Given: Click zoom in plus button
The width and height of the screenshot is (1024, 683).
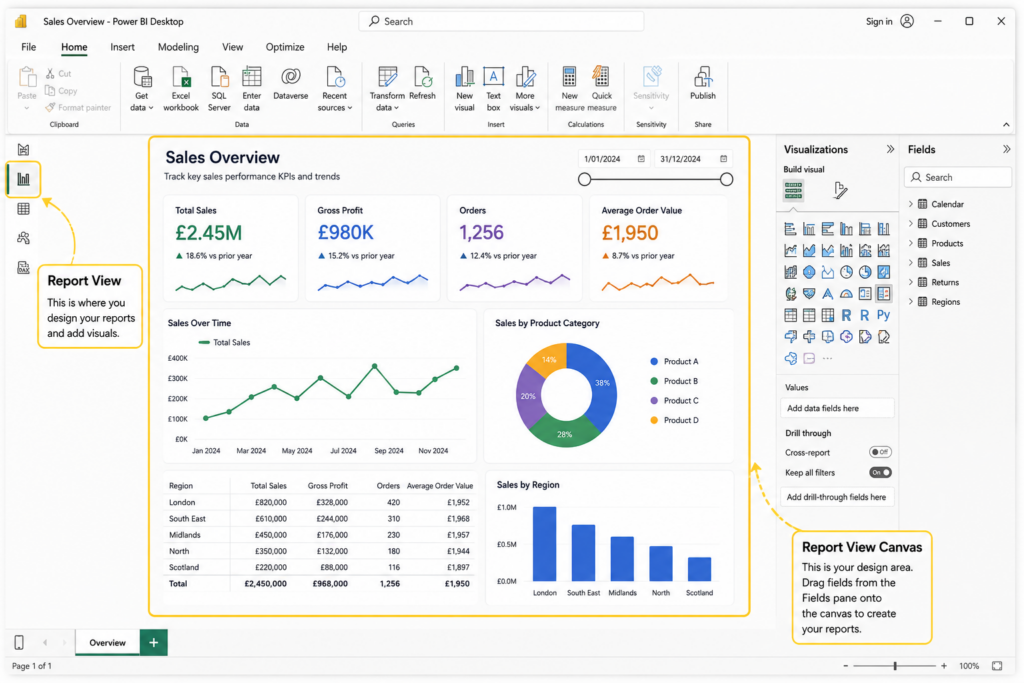Looking at the screenshot, I should coord(944,666).
